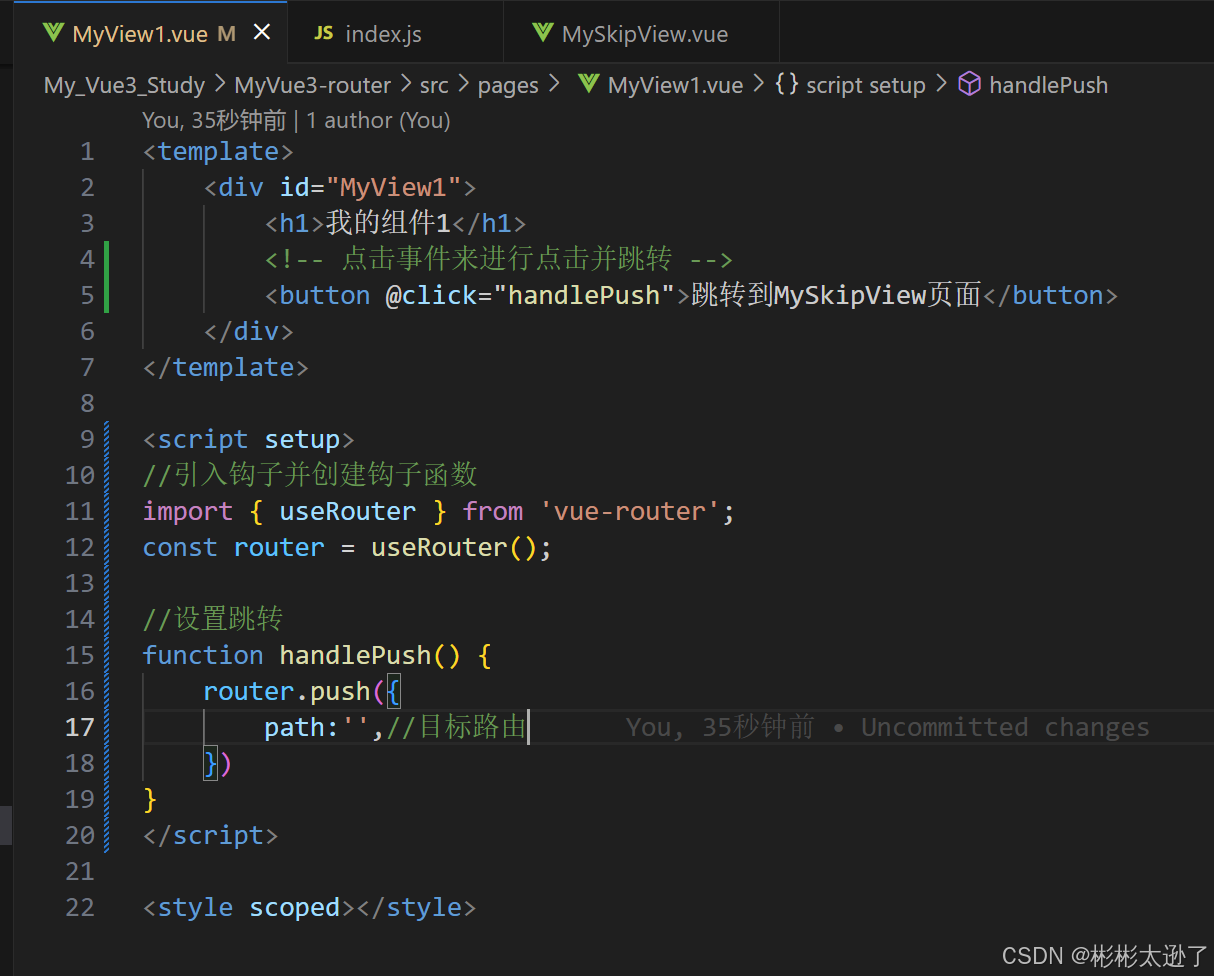Image resolution: width=1214 pixels, height=976 pixels.
Task: Select pages folder in the breadcrumb
Action: pyautogui.click(x=508, y=85)
